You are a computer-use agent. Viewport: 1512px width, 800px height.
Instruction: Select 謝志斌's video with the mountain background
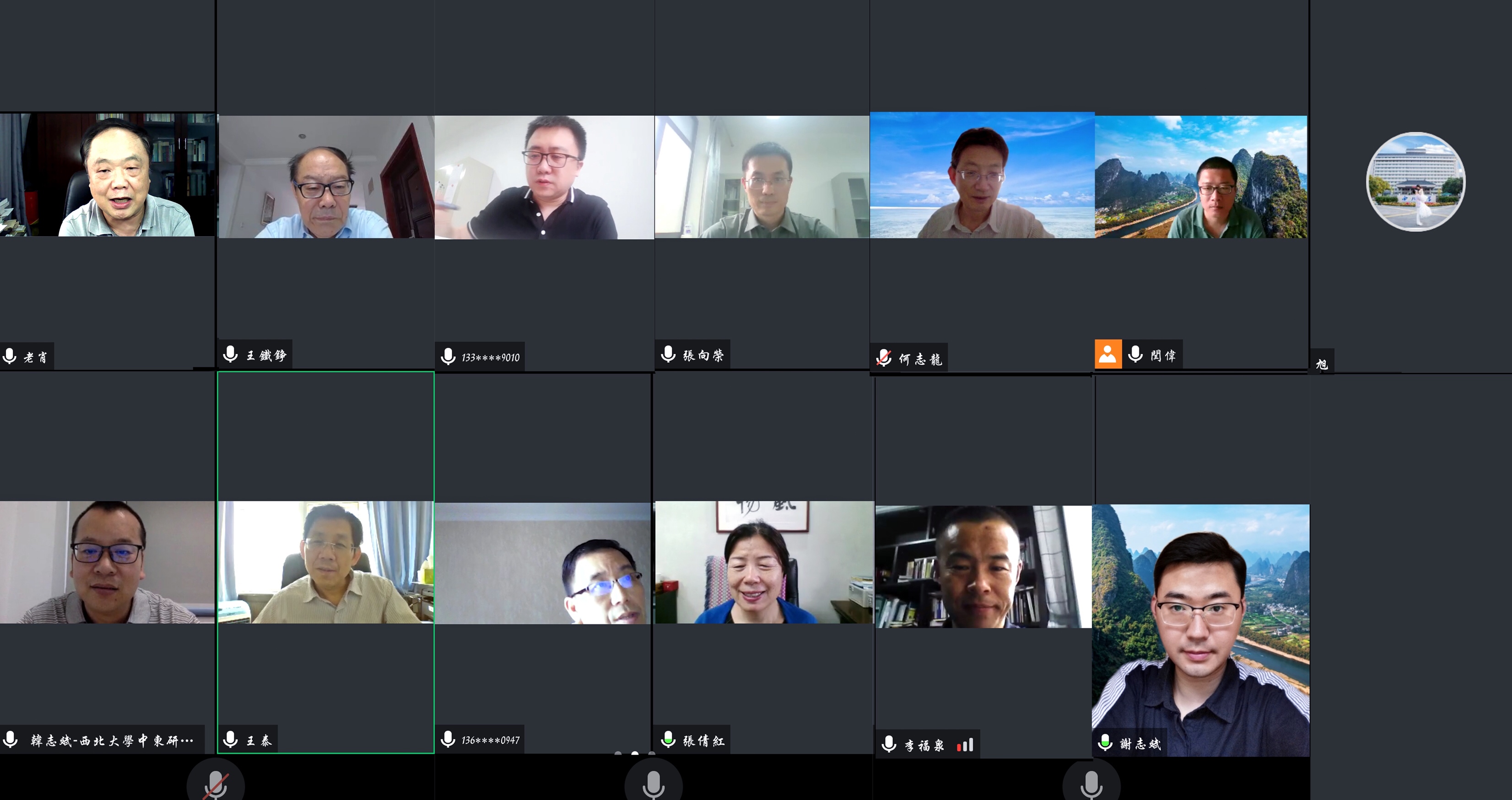coord(1200,622)
